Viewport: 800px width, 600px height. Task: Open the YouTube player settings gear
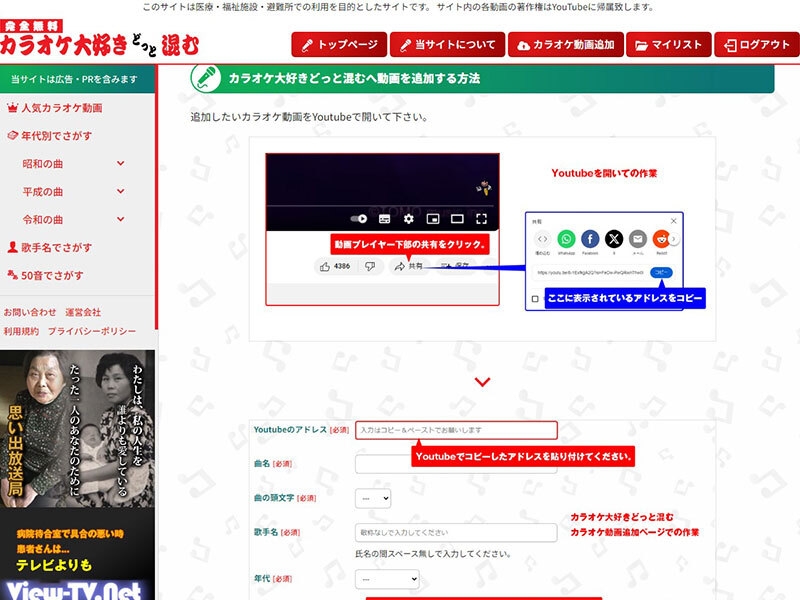408,220
